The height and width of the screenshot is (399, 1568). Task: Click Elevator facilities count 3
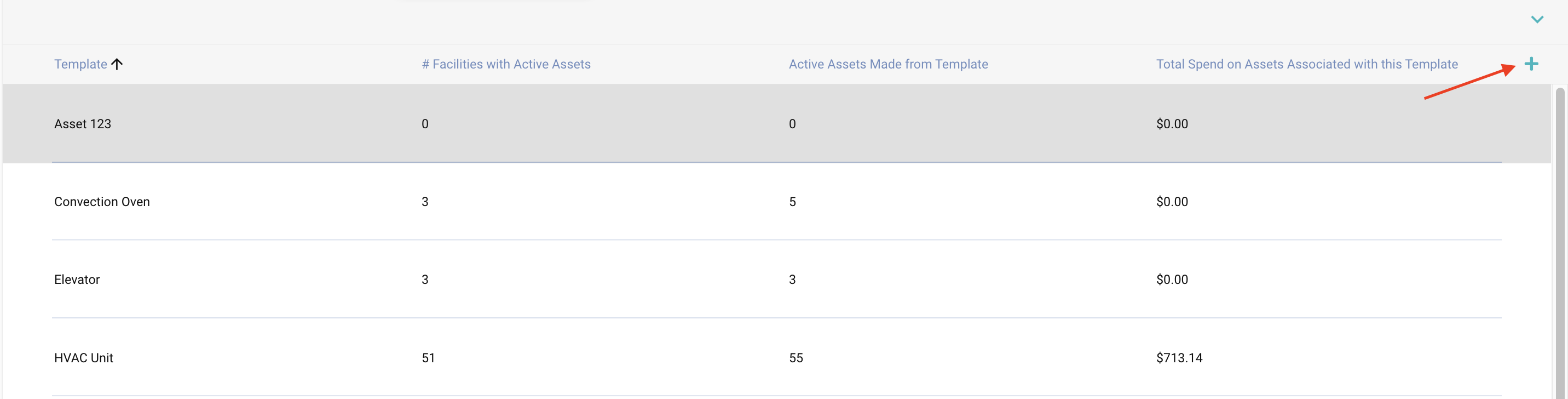point(425,280)
